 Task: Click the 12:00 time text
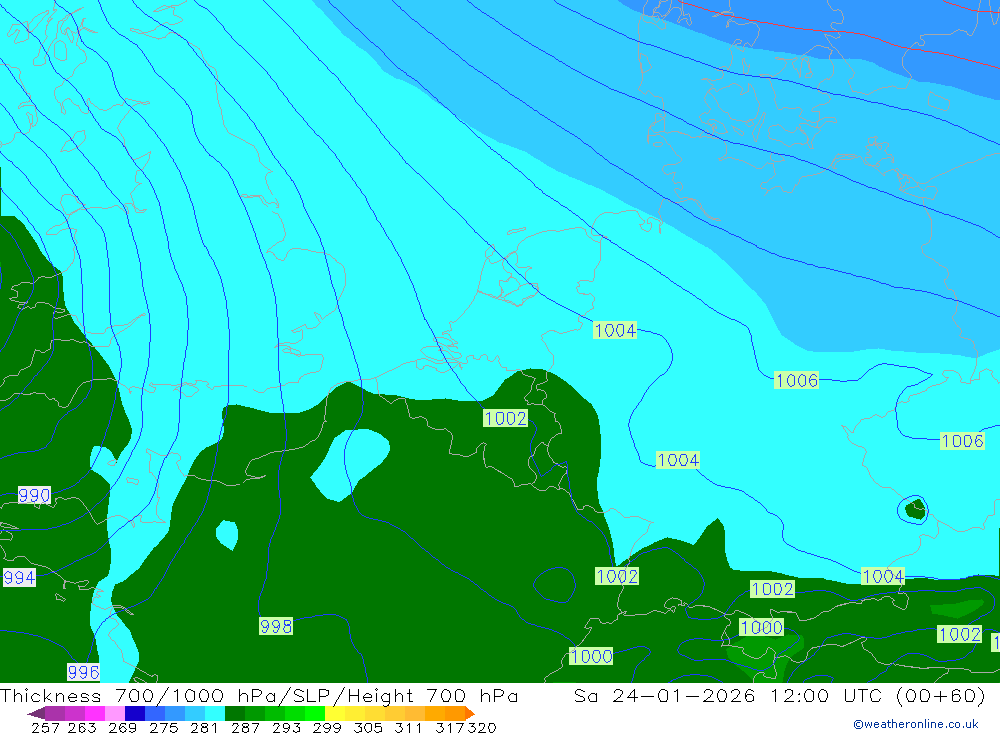pyautogui.click(x=800, y=695)
